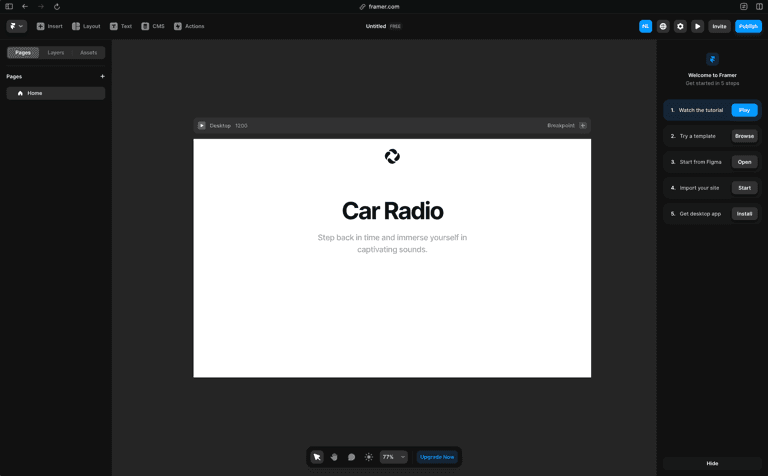This screenshot has height=476, width=768.
Task: Click the Invite button
Action: (719, 26)
